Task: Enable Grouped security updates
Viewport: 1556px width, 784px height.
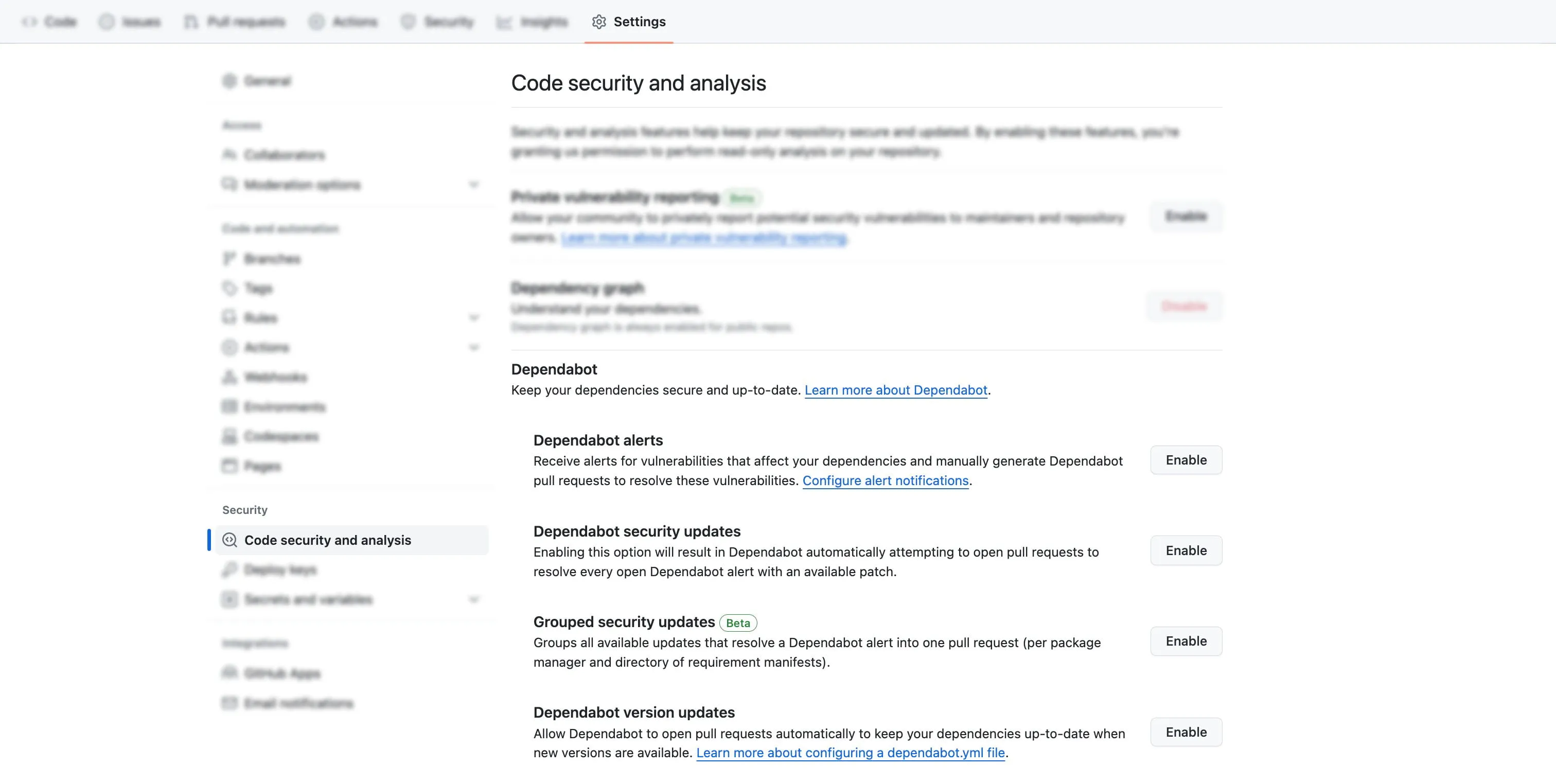Action: (x=1185, y=642)
